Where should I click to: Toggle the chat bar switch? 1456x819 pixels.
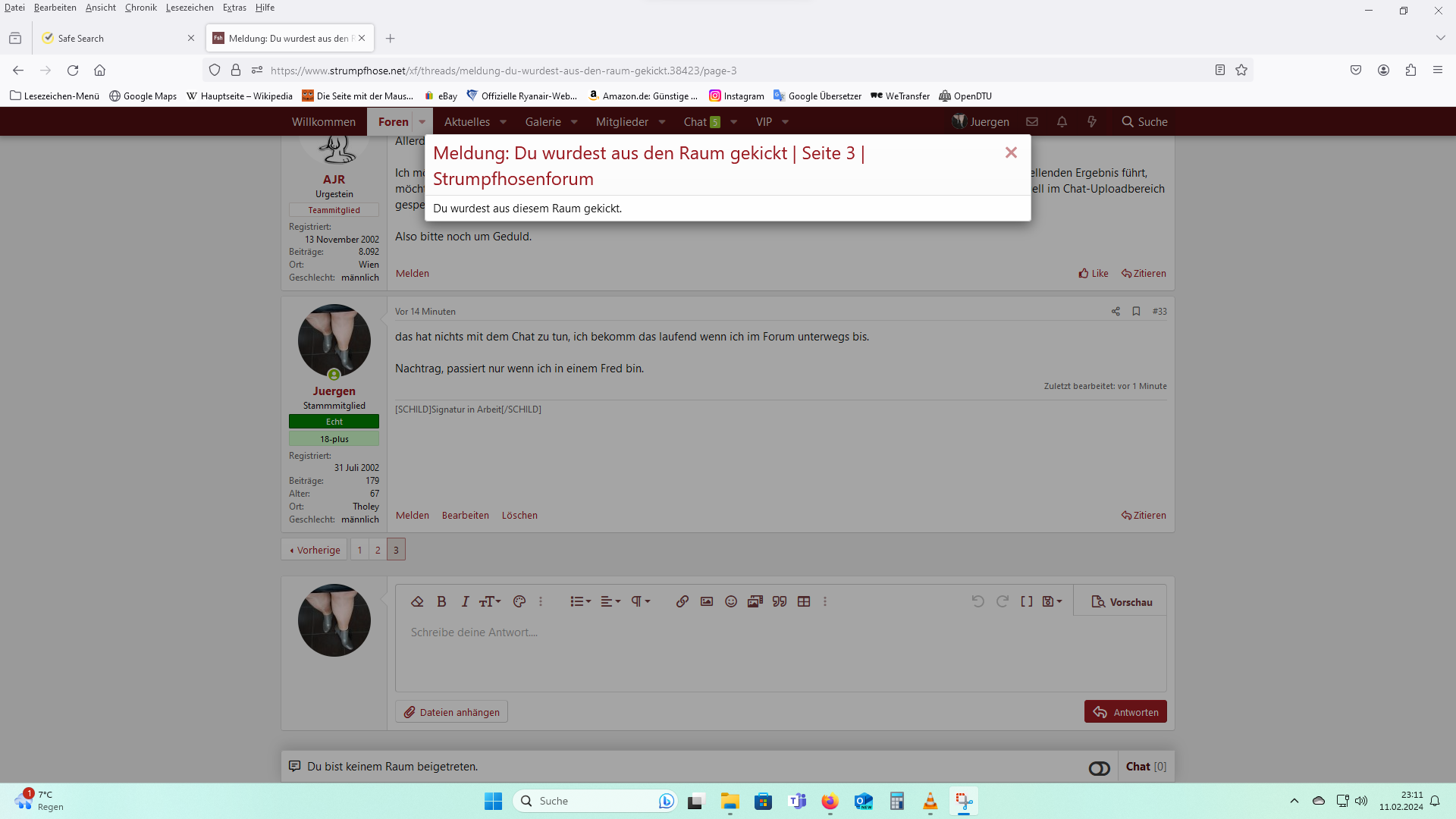1099,768
